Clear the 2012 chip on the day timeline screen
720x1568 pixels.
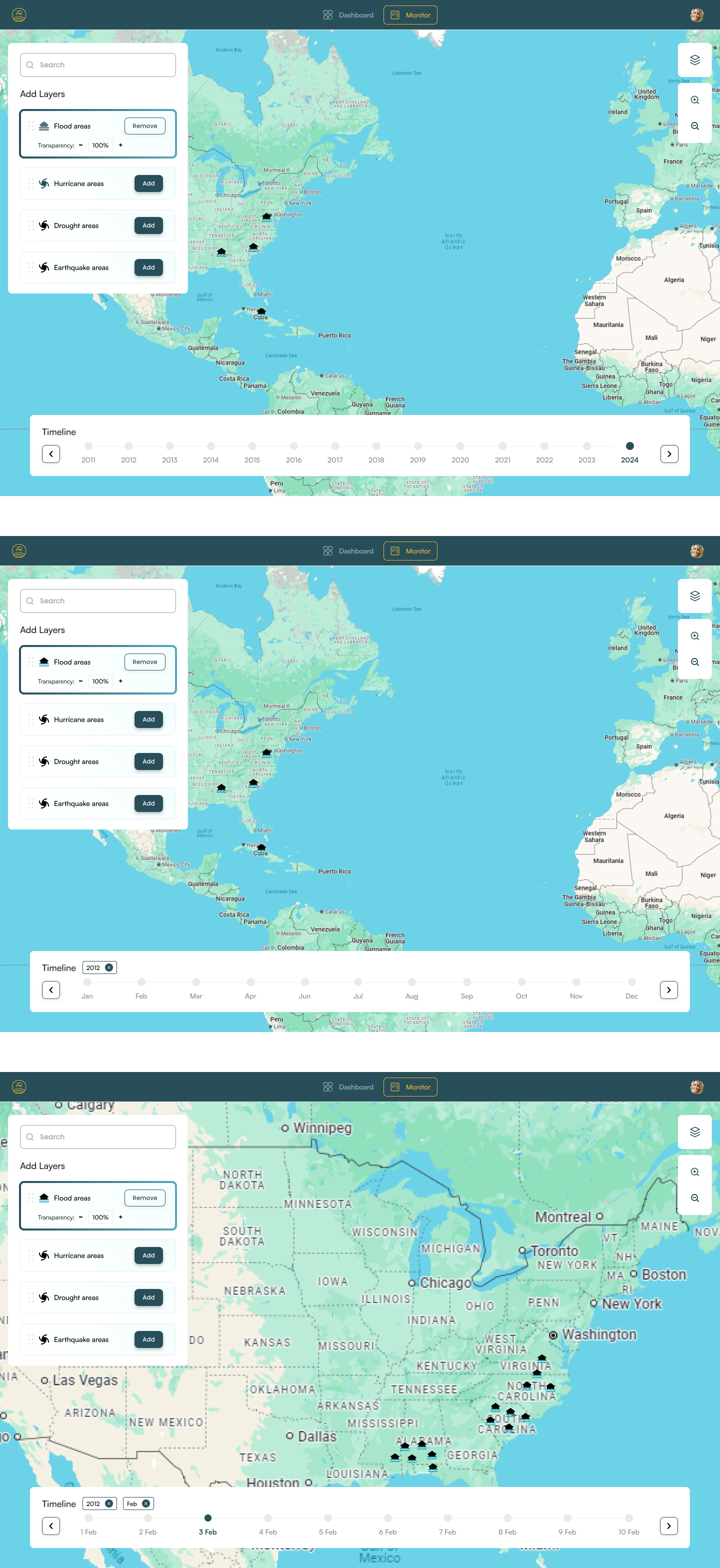click(109, 1504)
